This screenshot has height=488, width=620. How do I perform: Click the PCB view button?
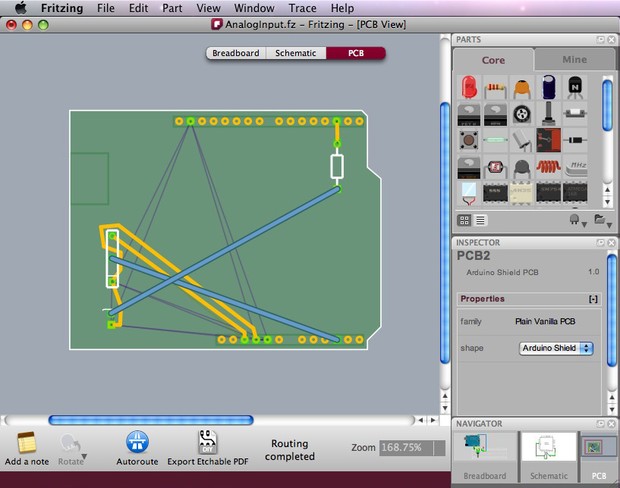click(x=356, y=53)
